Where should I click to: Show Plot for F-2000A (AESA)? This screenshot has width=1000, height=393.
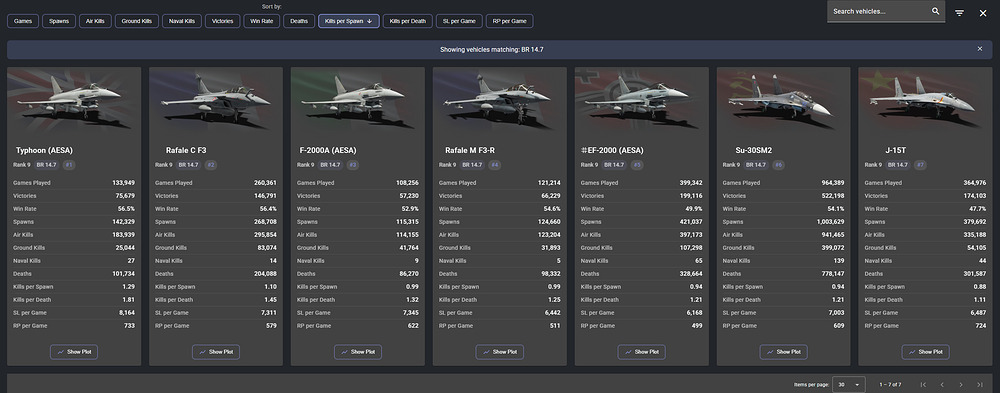pyautogui.click(x=358, y=352)
